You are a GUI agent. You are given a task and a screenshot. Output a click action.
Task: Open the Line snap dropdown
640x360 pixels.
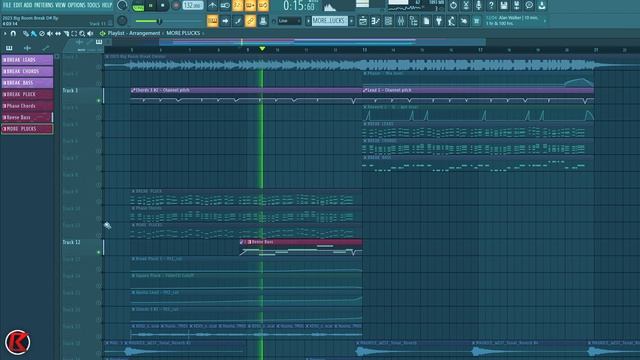(289, 20)
